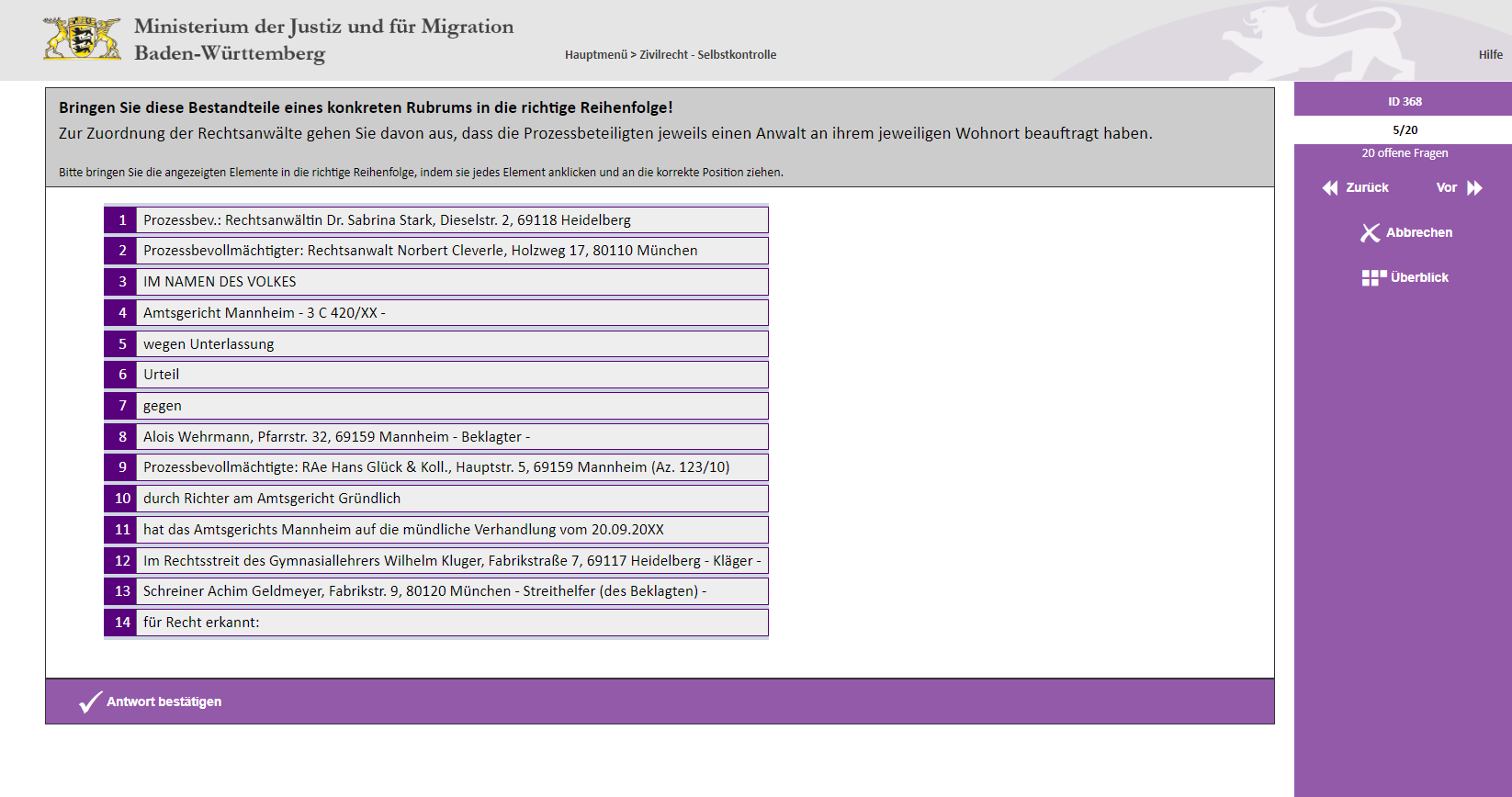This screenshot has height=797, width=1512.
Task: Click the Abbrechen button label
Action: tap(1418, 233)
